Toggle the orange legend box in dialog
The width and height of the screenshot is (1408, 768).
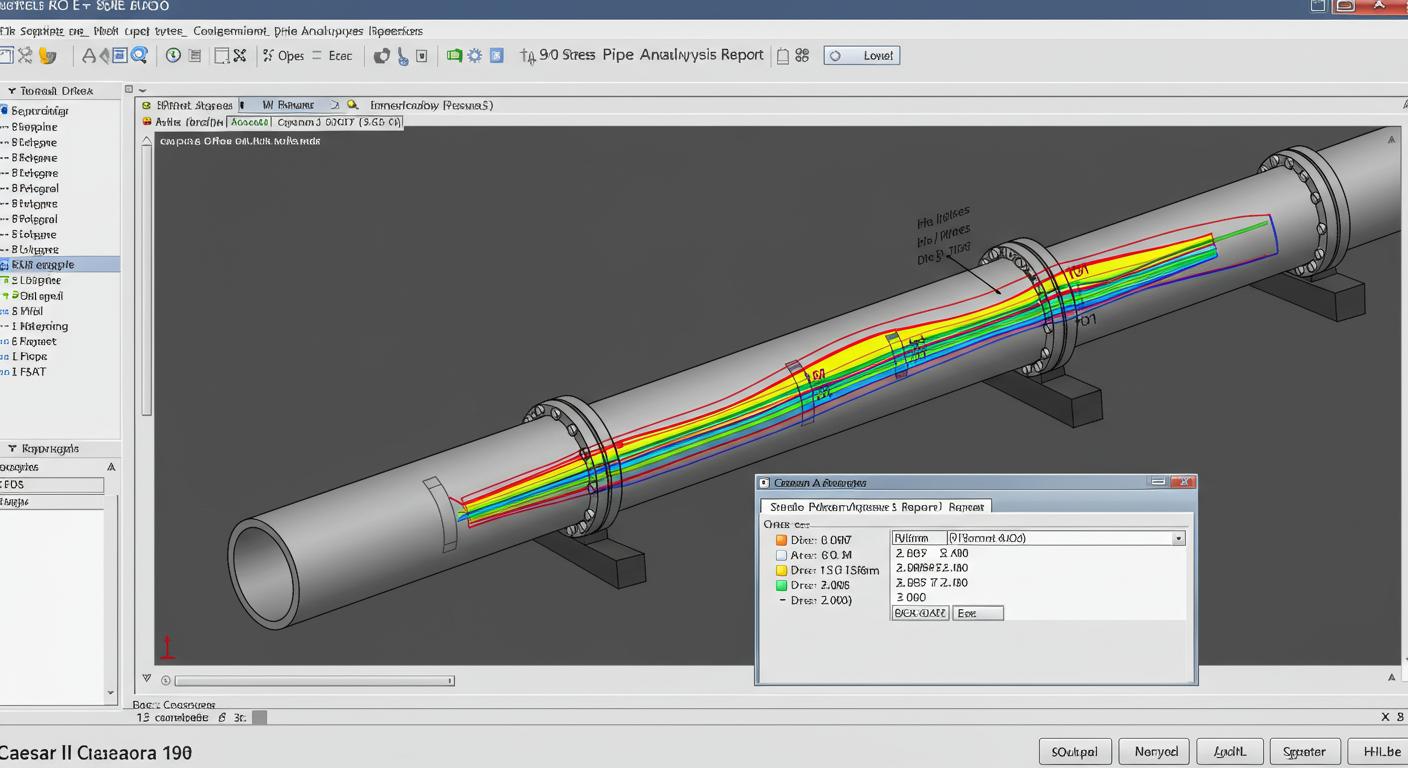click(x=782, y=540)
